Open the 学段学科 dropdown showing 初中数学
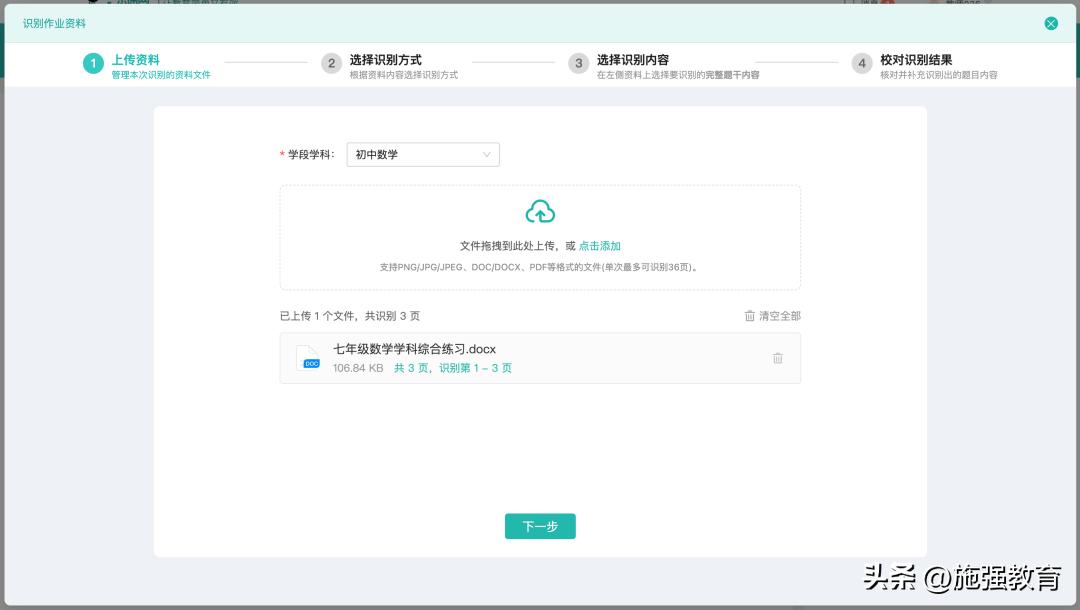This screenshot has height=610, width=1080. [423, 154]
